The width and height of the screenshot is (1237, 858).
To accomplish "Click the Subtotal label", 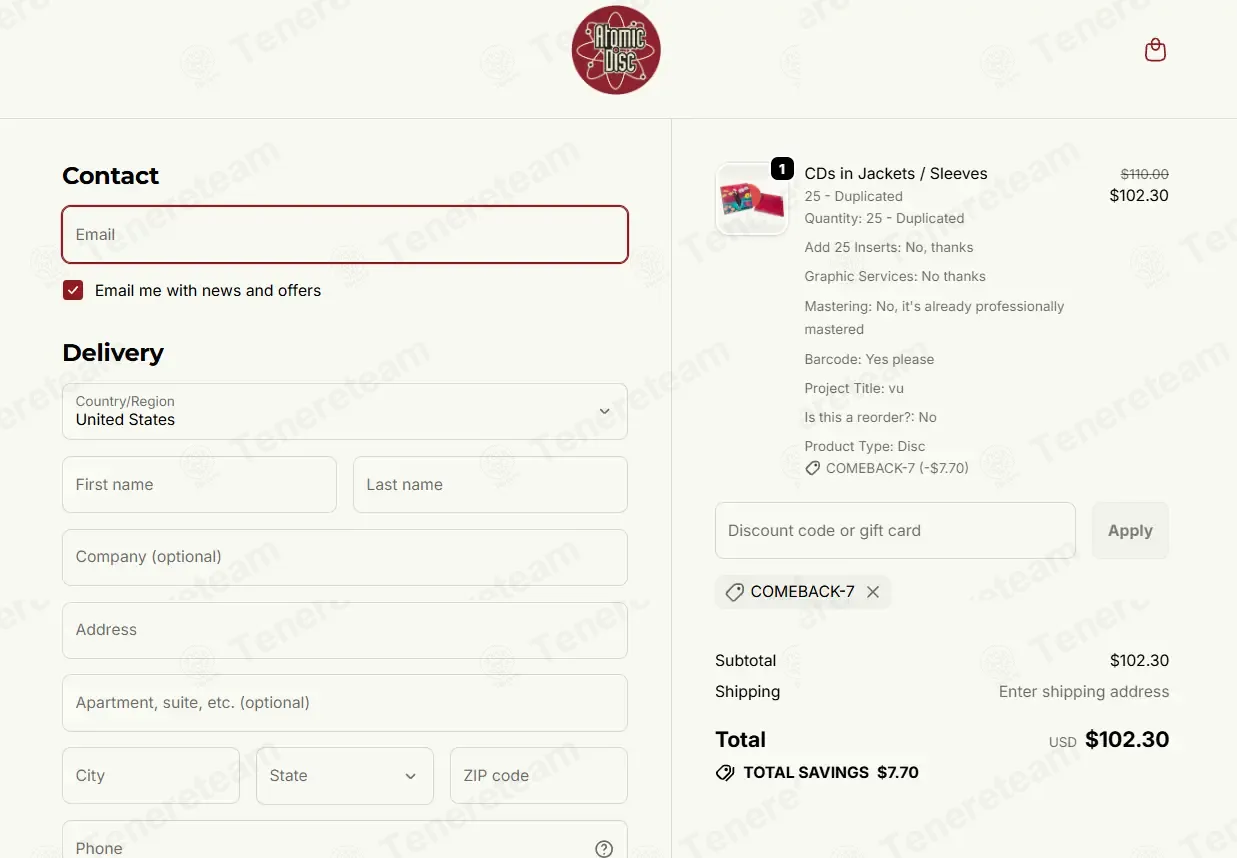I will coord(745,661).
